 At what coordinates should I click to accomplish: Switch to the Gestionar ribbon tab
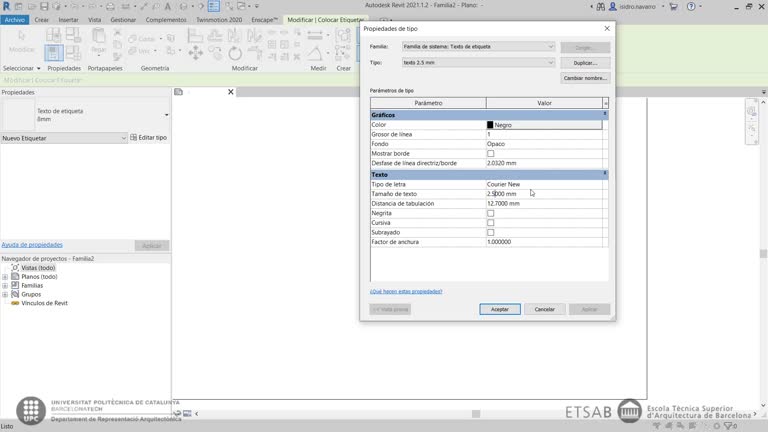tap(123, 19)
